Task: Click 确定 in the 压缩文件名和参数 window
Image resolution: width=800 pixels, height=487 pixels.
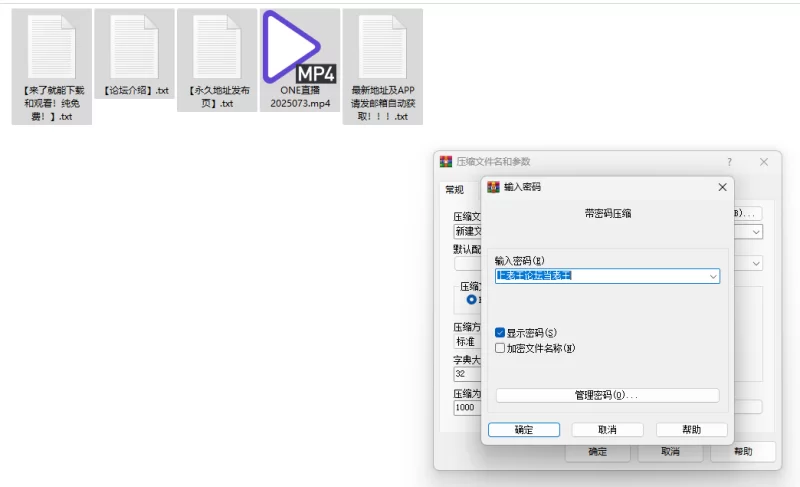Action: click(597, 451)
